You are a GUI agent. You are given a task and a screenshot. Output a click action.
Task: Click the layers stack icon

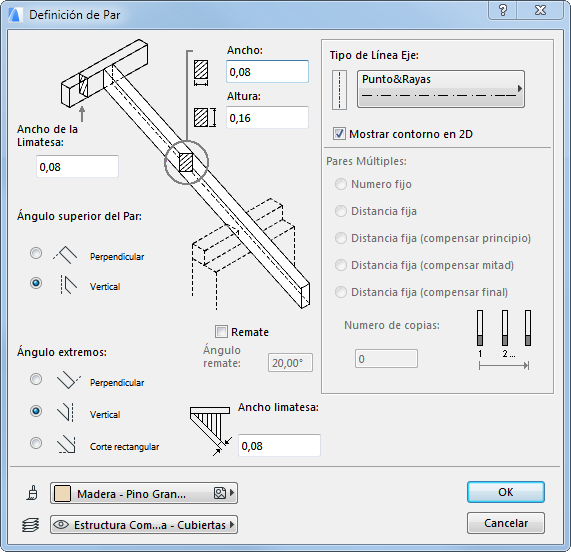pos(31,525)
